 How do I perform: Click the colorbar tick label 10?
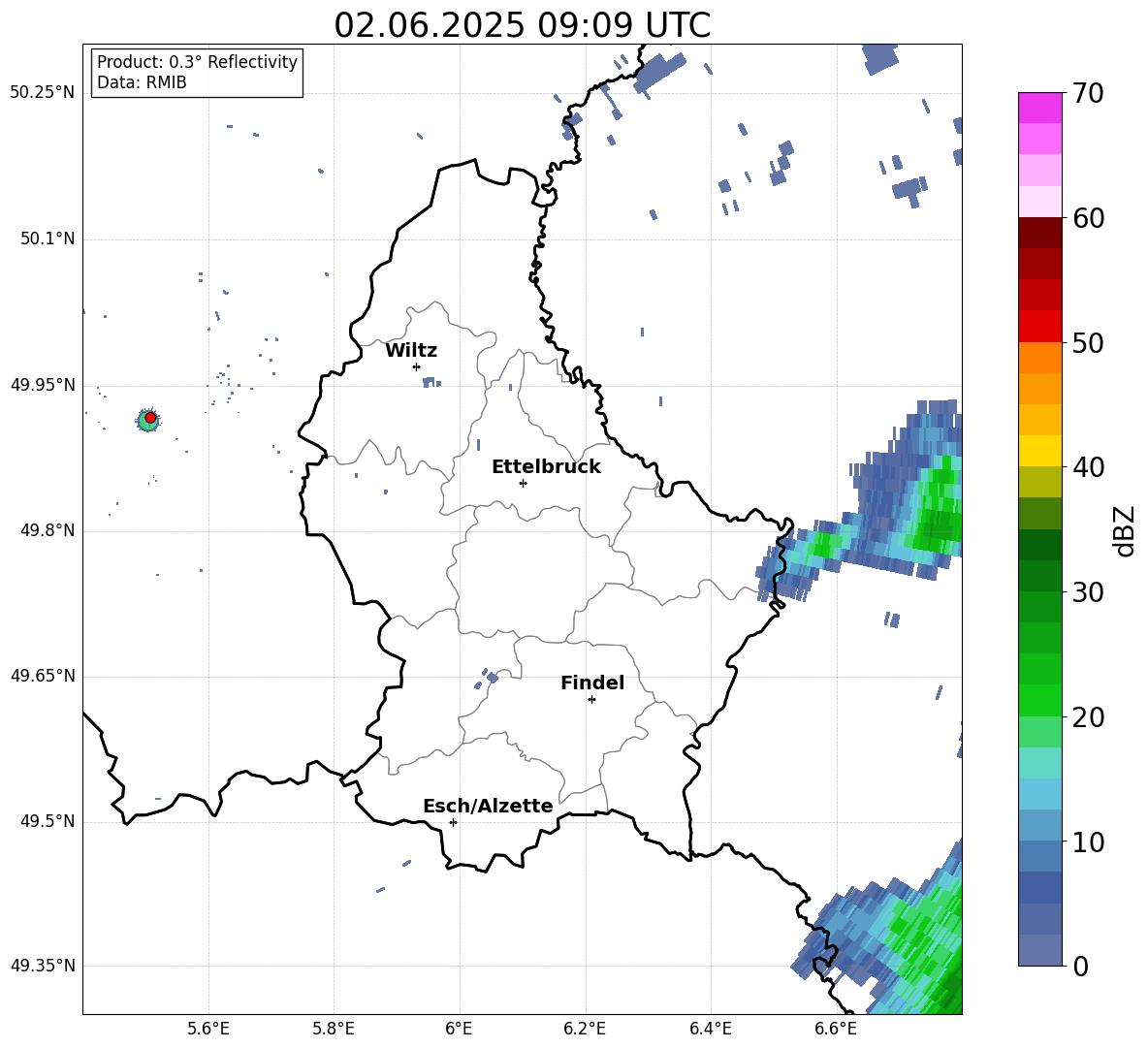[1088, 842]
